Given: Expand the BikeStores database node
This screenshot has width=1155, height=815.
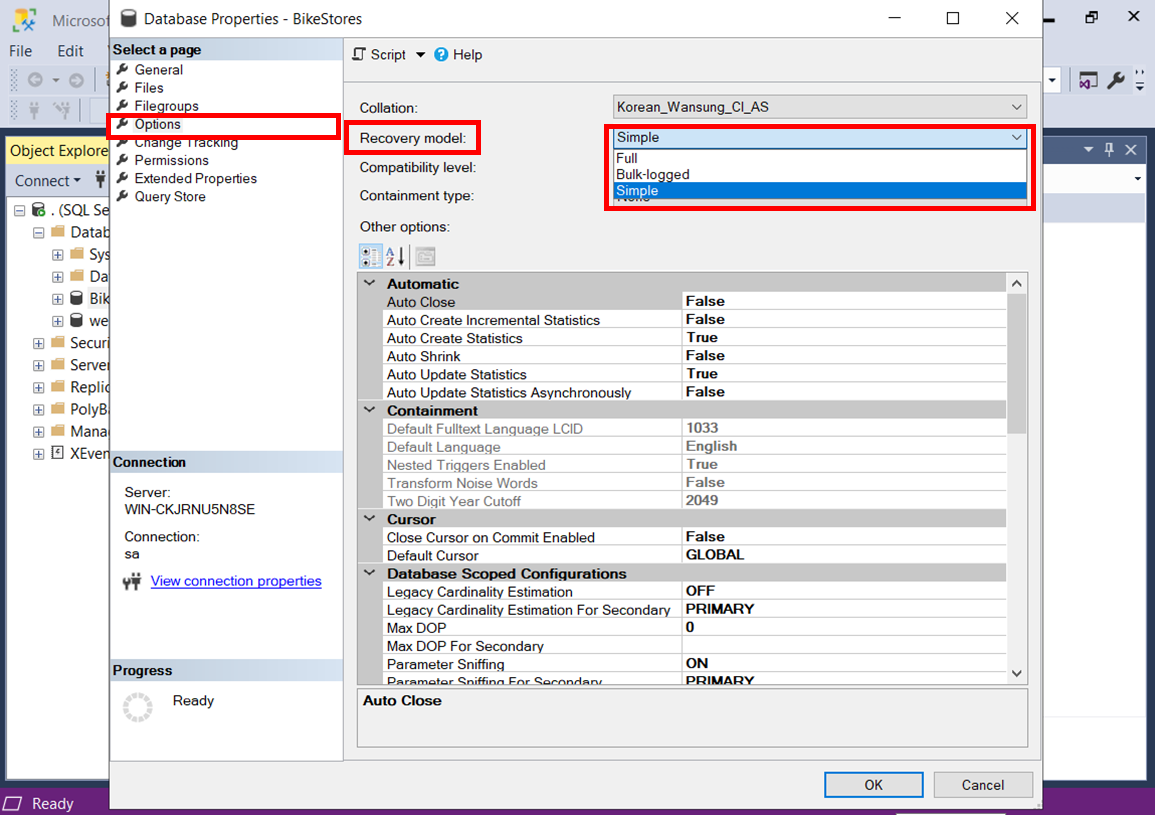Looking at the screenshot, I should [57, 298].
